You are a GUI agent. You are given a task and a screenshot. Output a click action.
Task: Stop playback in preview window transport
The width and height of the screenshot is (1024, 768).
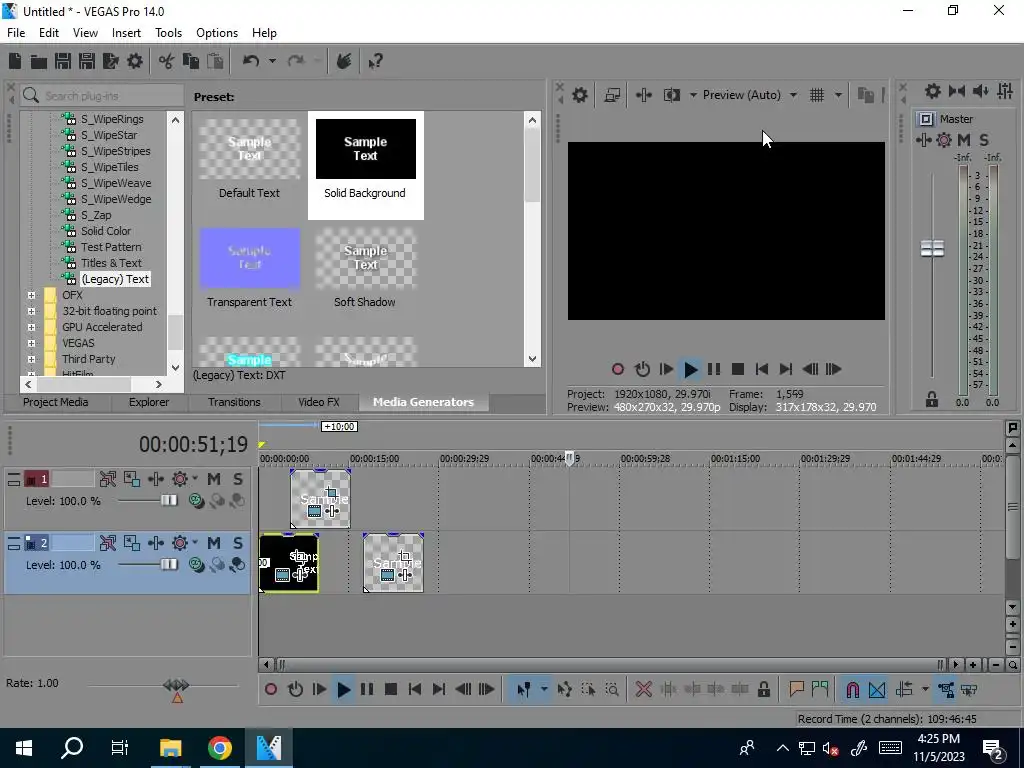(x=738, y=369)
